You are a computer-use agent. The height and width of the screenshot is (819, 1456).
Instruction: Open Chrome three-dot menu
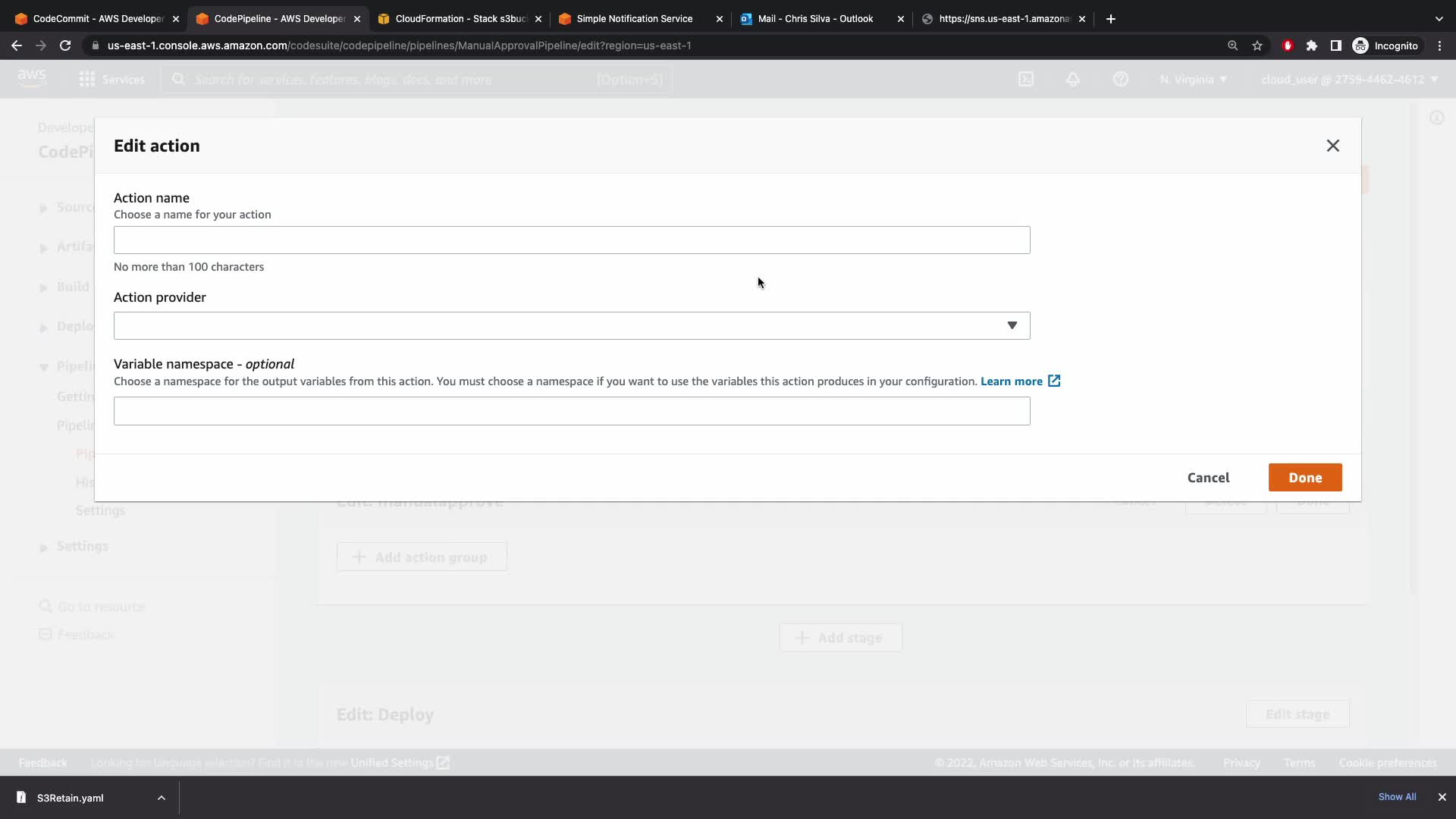(x=1439, y=45)
